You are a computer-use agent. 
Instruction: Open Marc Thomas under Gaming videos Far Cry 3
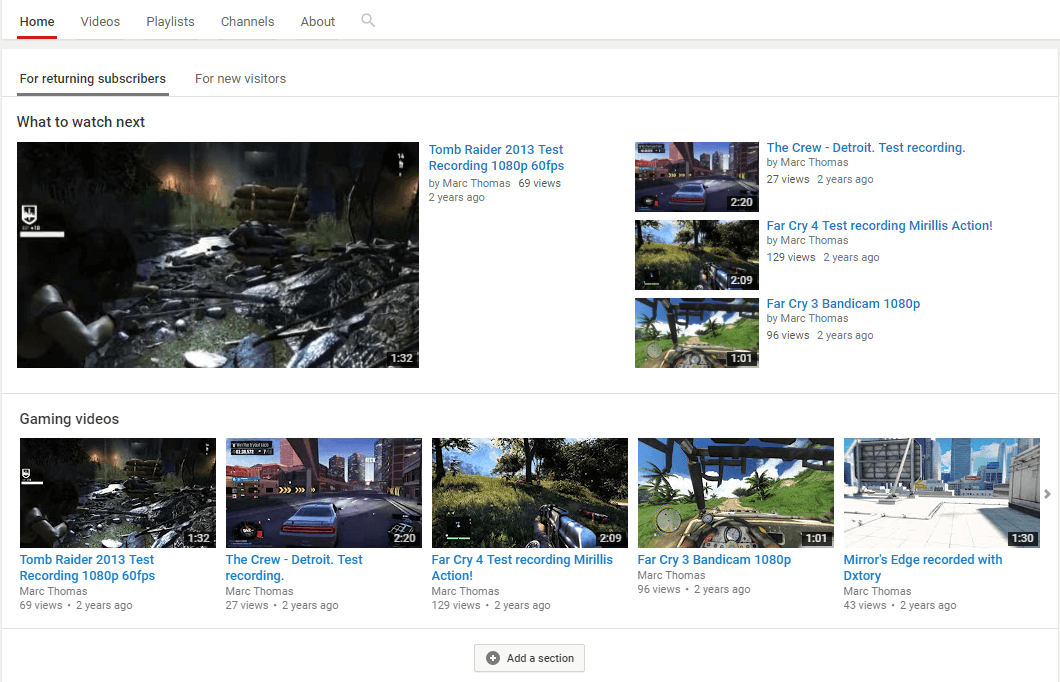(x=671, y=575)
